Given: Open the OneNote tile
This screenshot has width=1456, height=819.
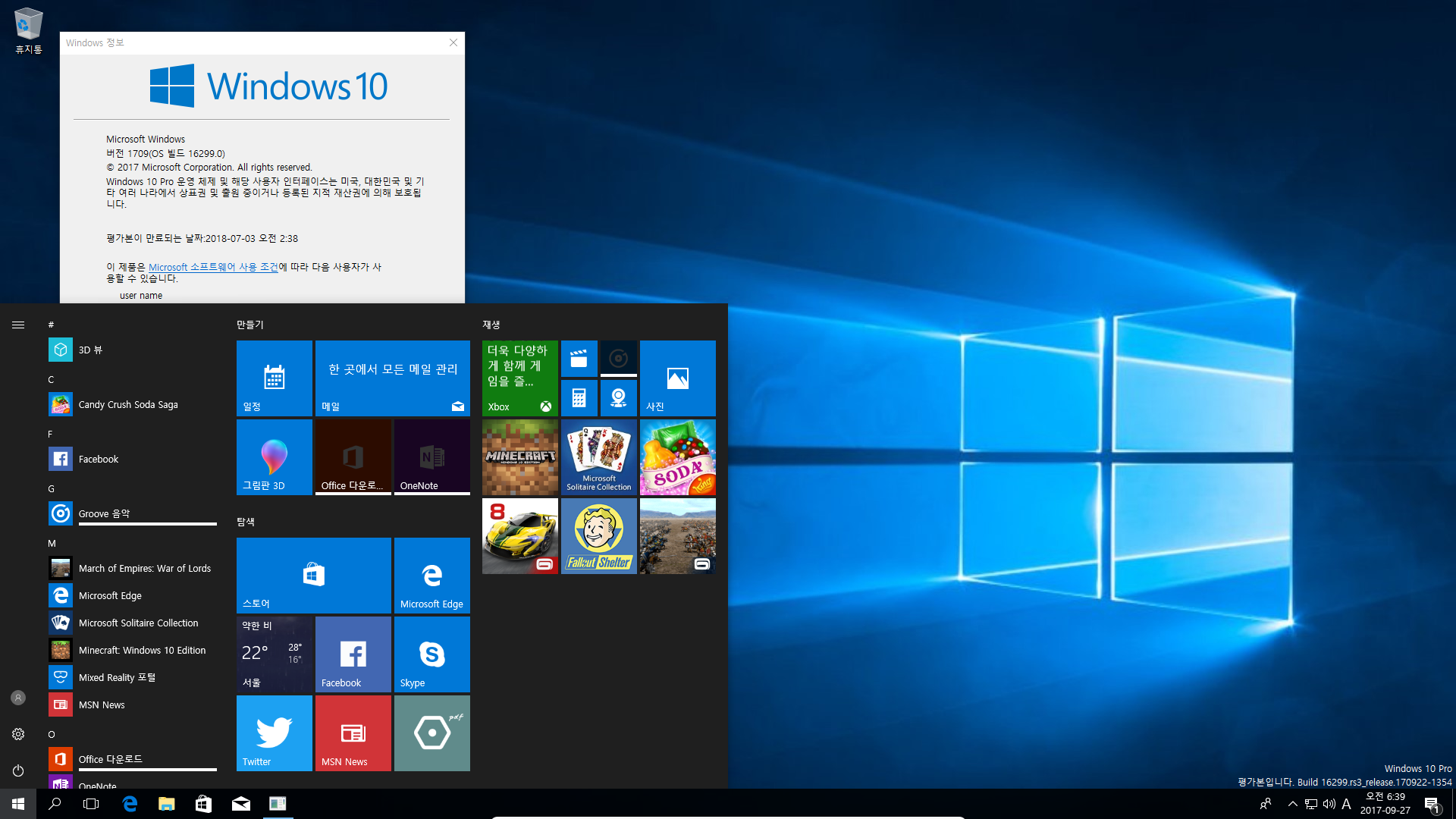Looking at the screenshot, I should point(432,457).
